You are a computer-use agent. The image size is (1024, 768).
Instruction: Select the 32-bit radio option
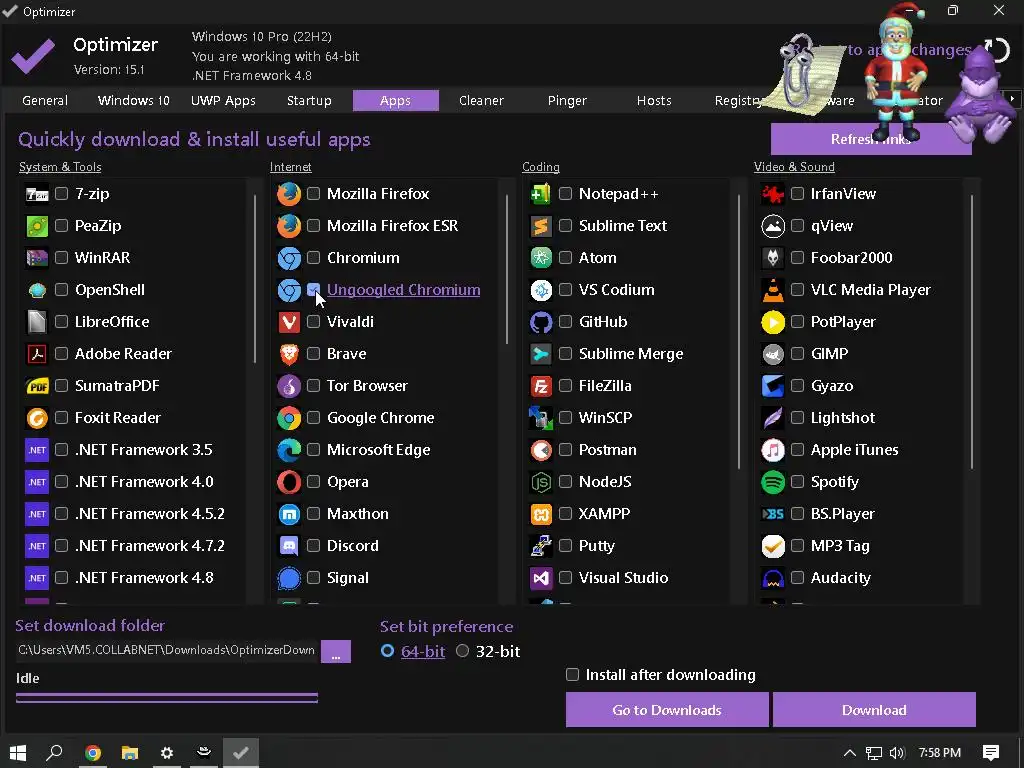pyautogui.click(x=462, y=651)
